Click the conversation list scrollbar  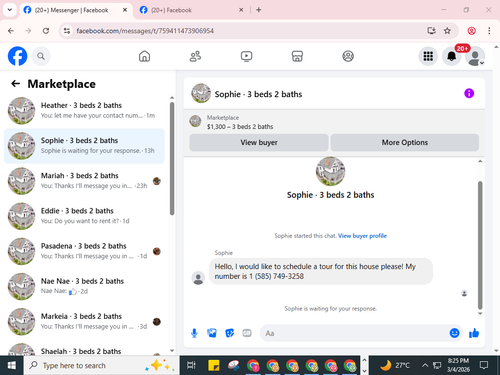172,159
